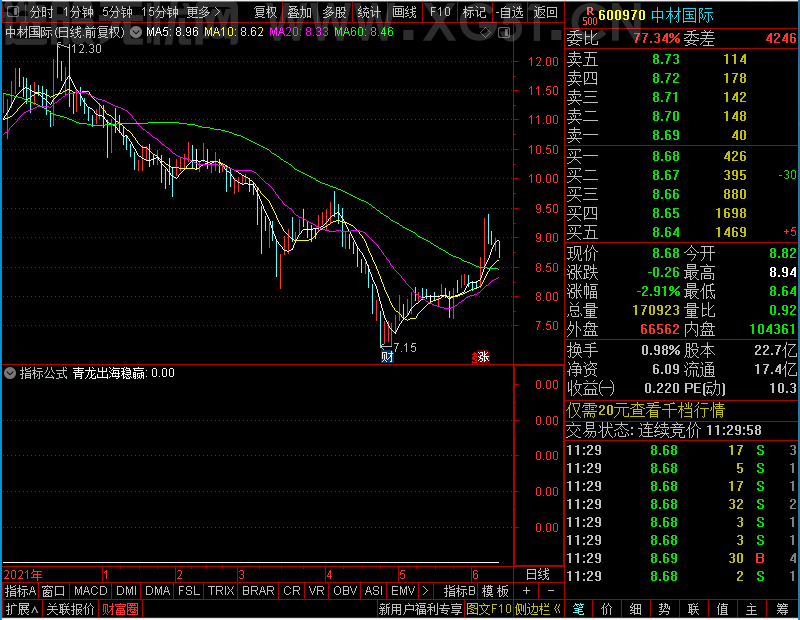Select the DMI indicator
Image resolution: width=800 pixels, height=620 pixels.
(126, 591)
